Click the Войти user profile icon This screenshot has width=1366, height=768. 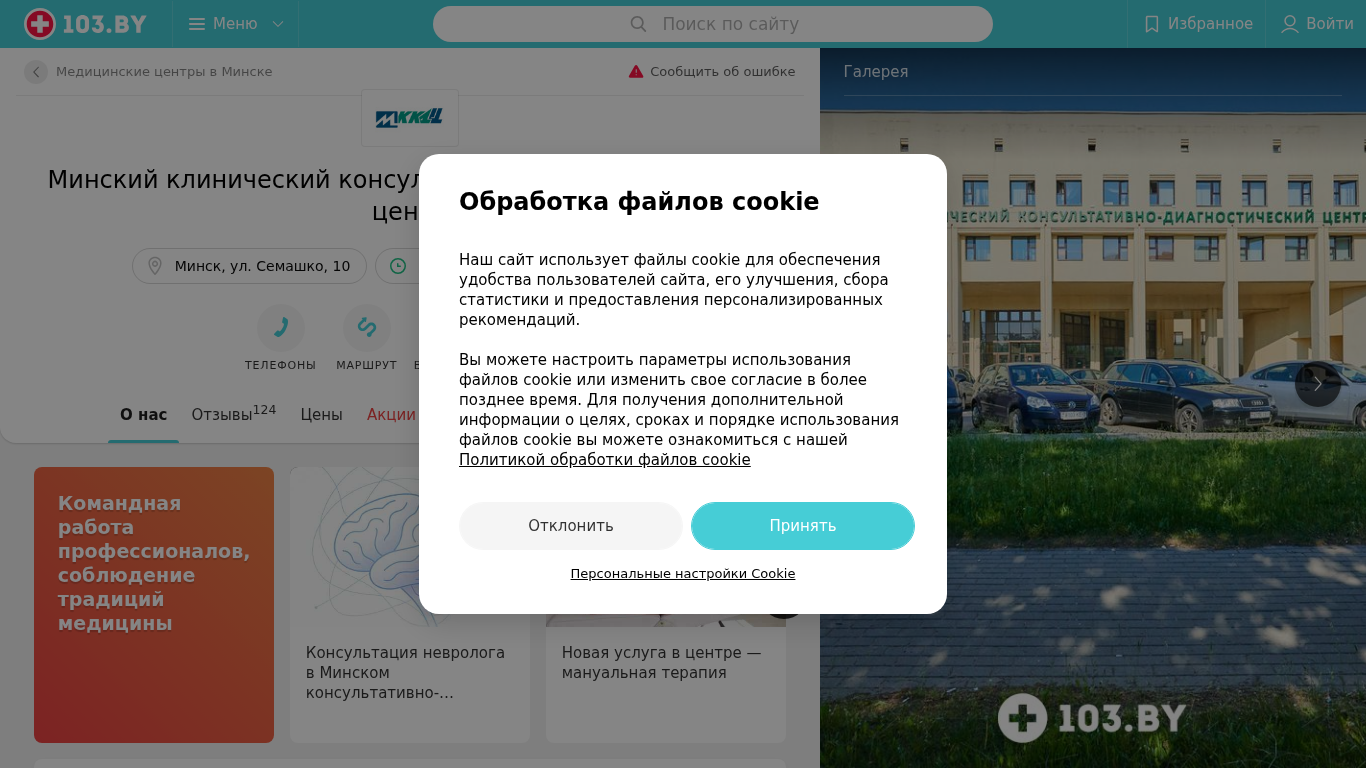[1290, 24]
